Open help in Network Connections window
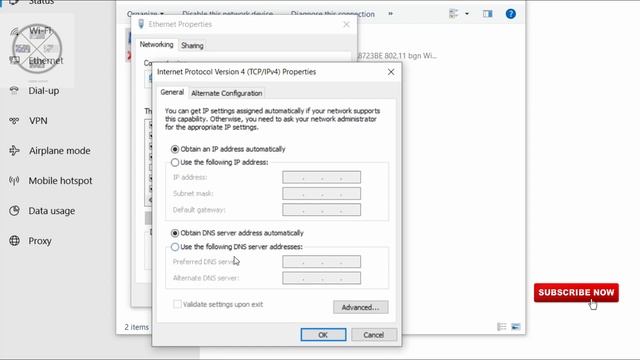 pos(511,14)
